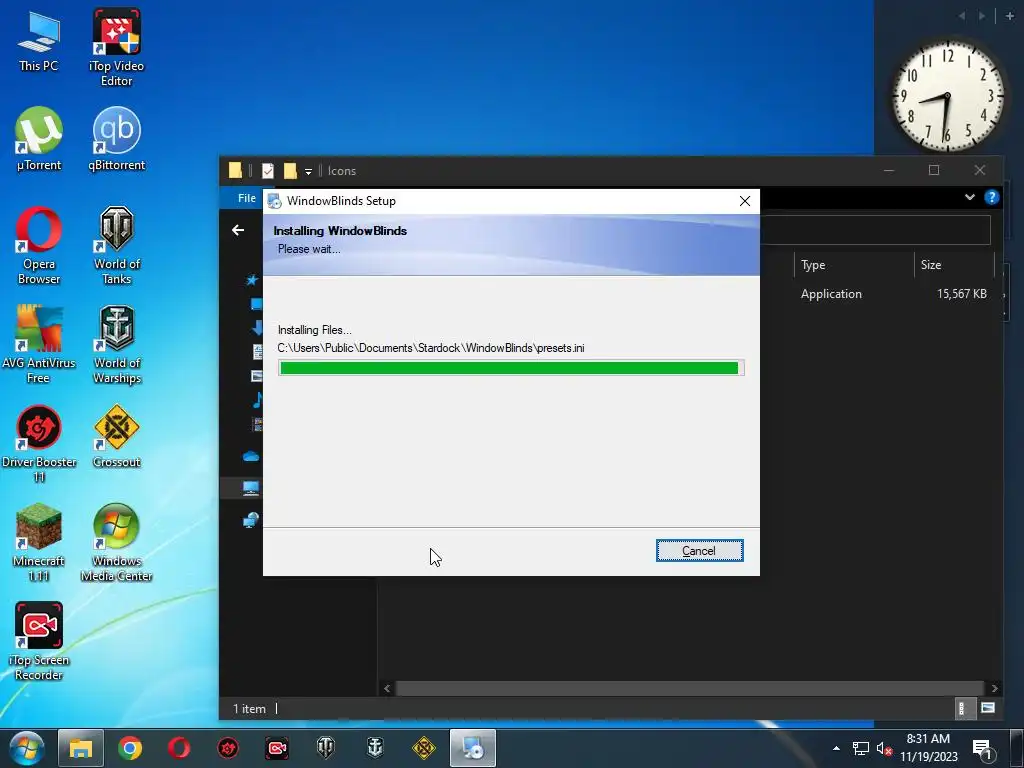Click the analog clock gadget

tap(947, 97)
